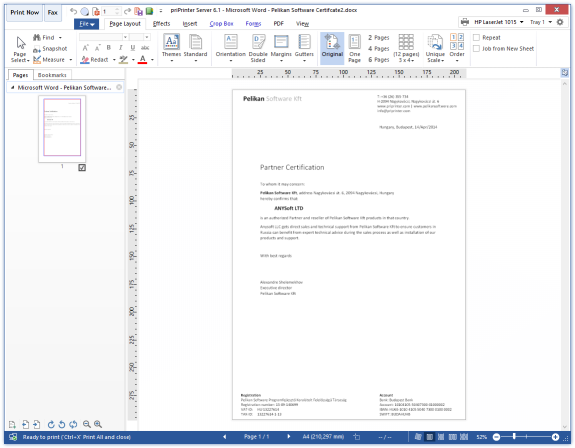Click the Snapshot tool
575x448 pixels.
[x=50, y=49]
